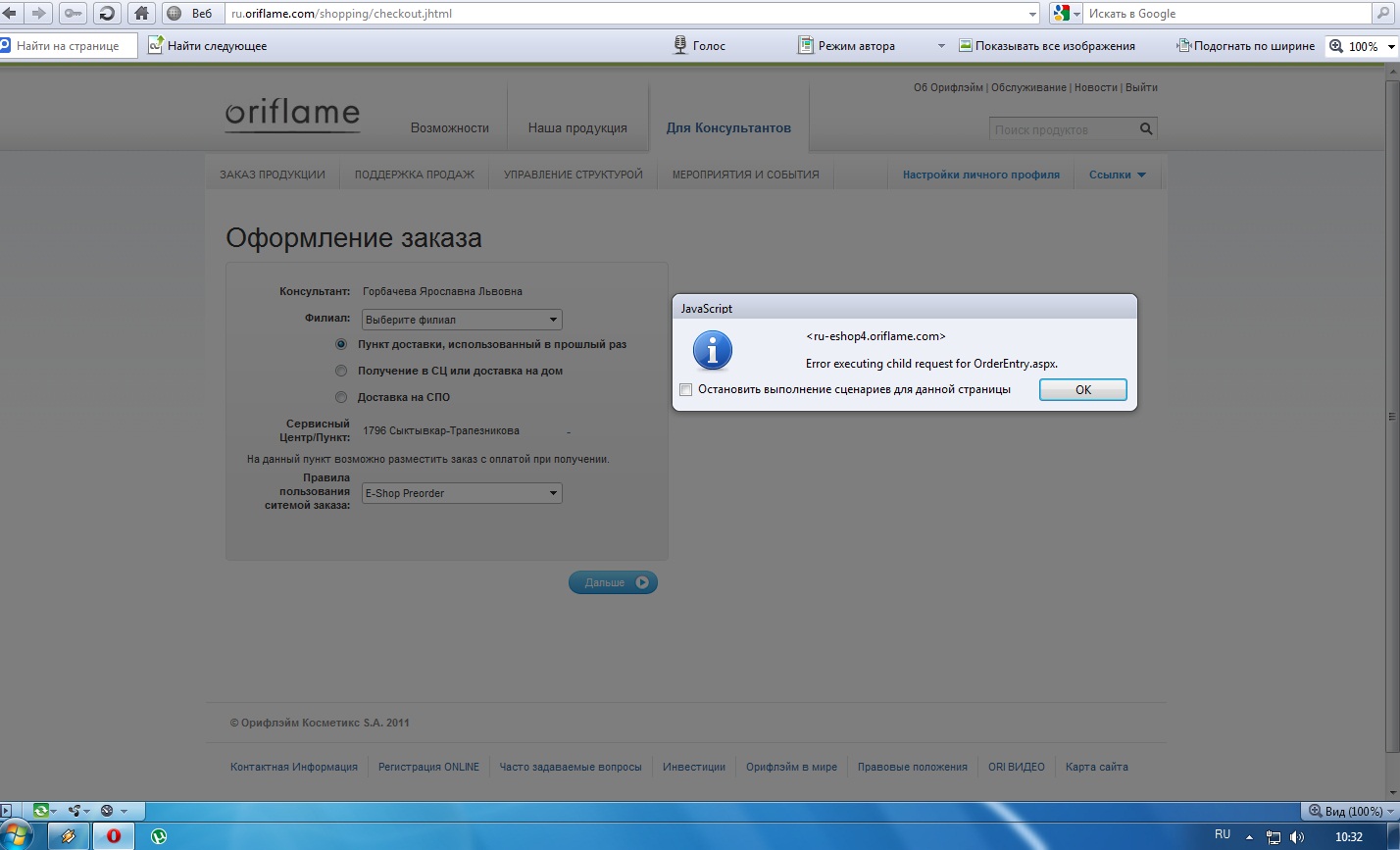The image size is (1400, 850).
Task: Open the МЕРОПРИЯТИЯ И СОБЫТИЯ menu
Action: (745, 175)
